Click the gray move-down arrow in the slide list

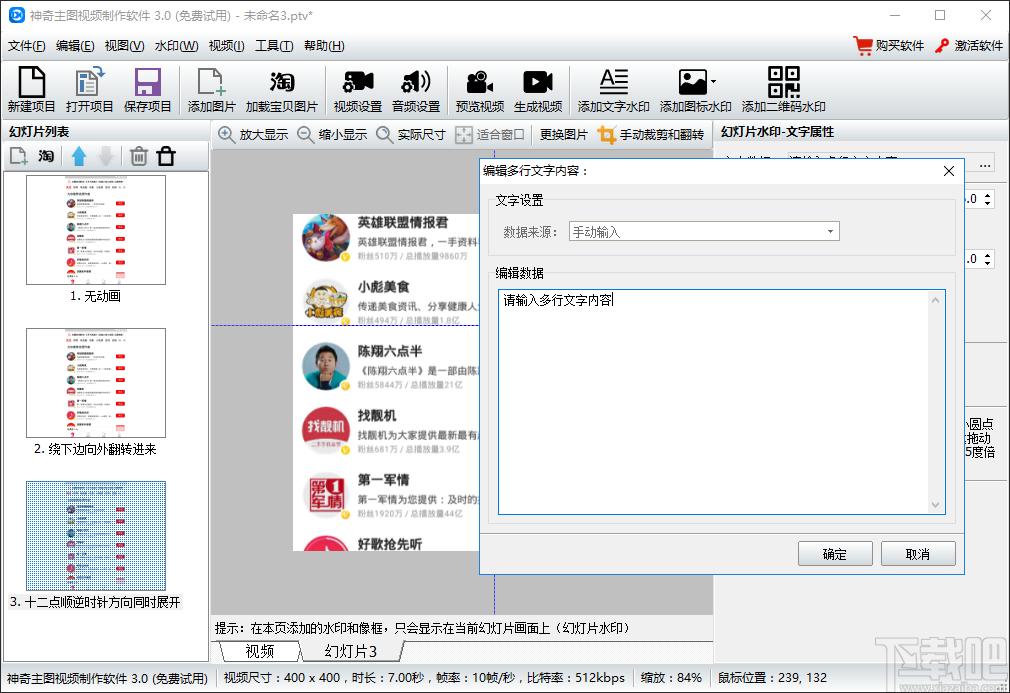[106, 156]
